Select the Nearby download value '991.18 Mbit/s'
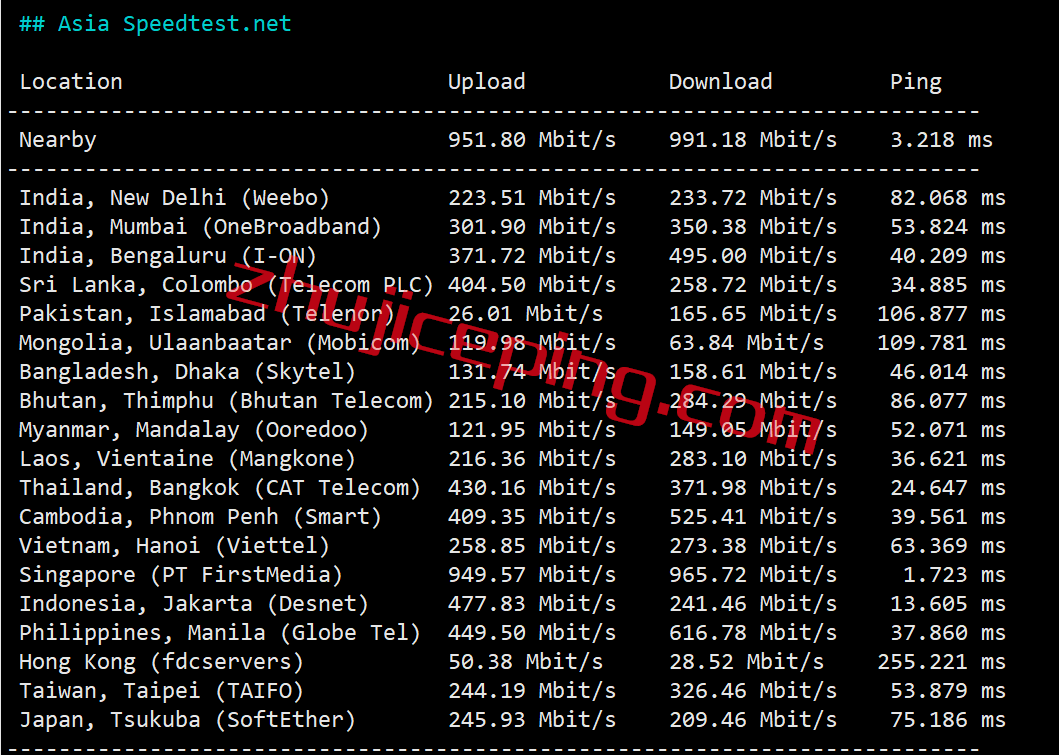 point(752,140)
